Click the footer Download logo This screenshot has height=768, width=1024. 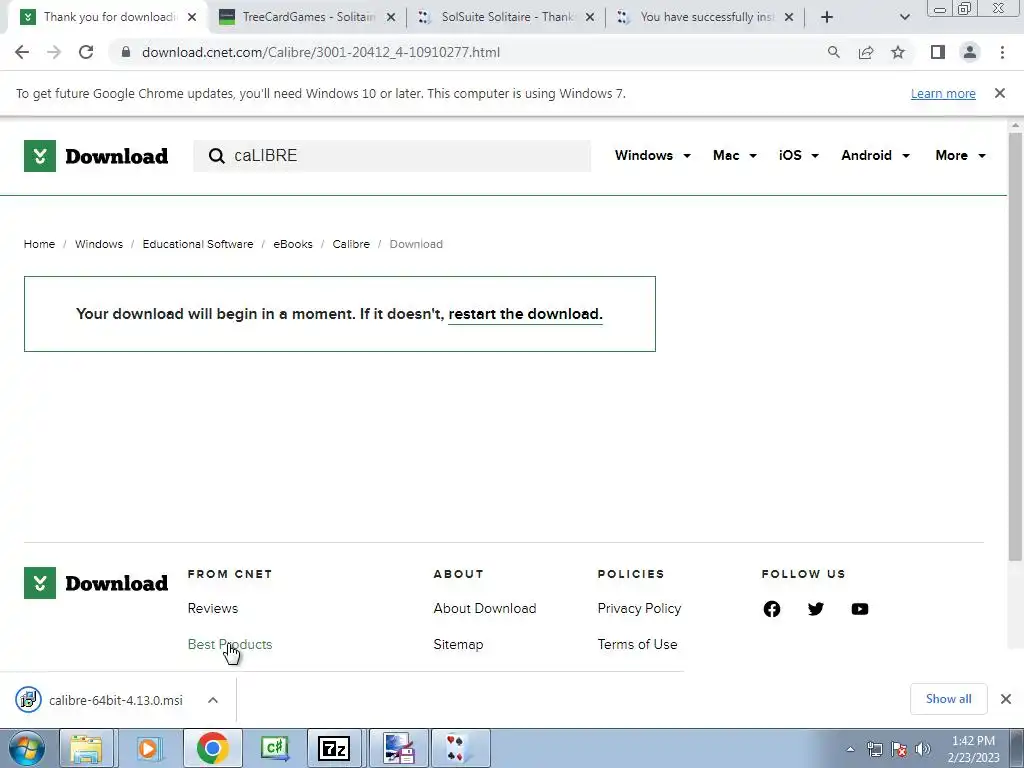click(x=96, y=583)
